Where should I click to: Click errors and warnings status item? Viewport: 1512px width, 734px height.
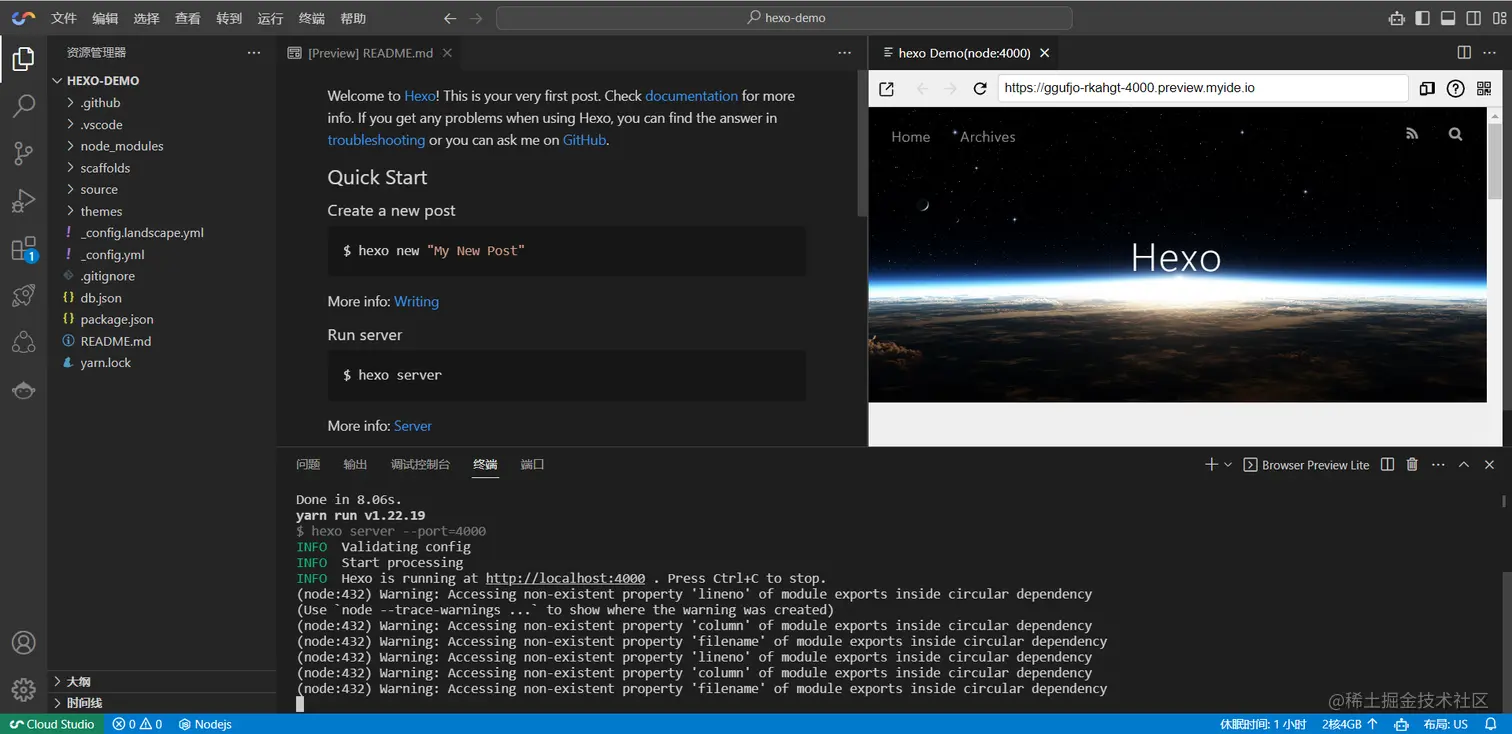pos(137,724)
